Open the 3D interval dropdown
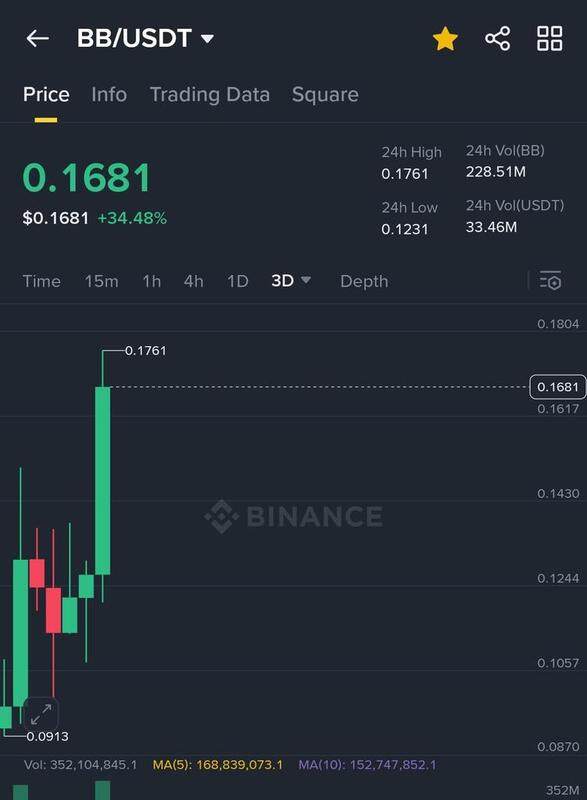The height and width of the screenshot is (800, 587). [x=291, y=281]
